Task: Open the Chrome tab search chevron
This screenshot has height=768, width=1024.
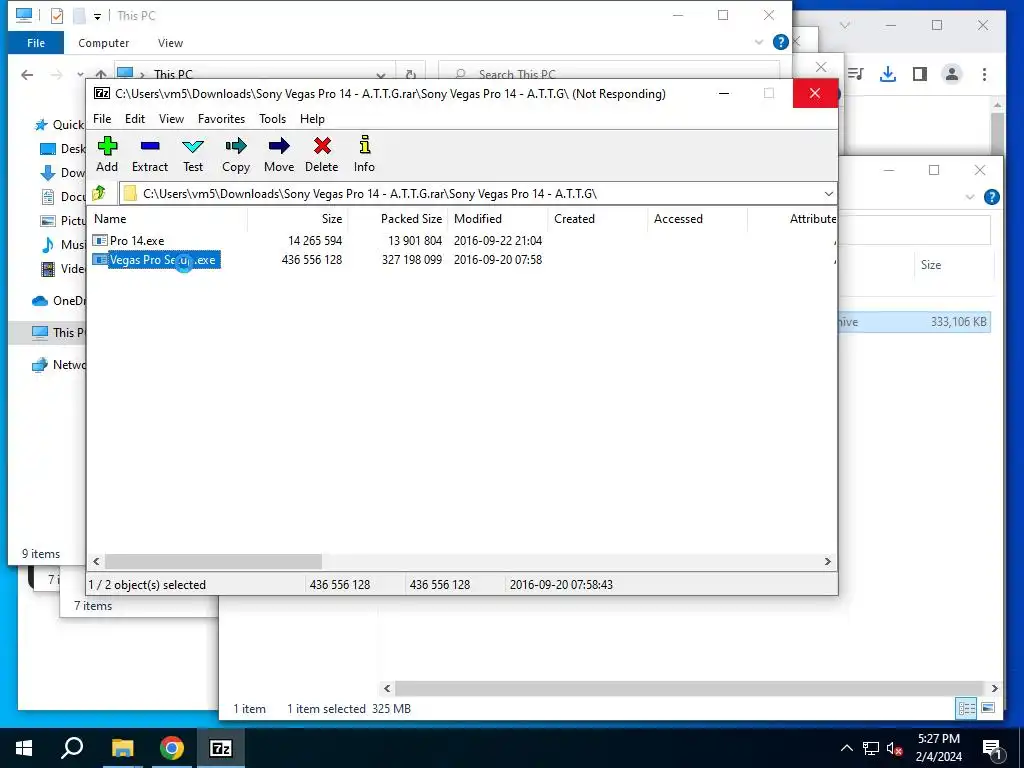Action: point(844,25)
